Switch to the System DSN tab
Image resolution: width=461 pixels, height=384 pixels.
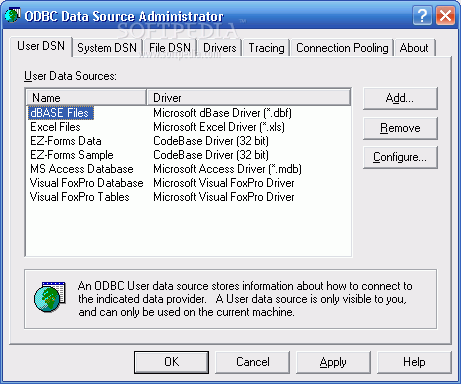pos(107,48)
